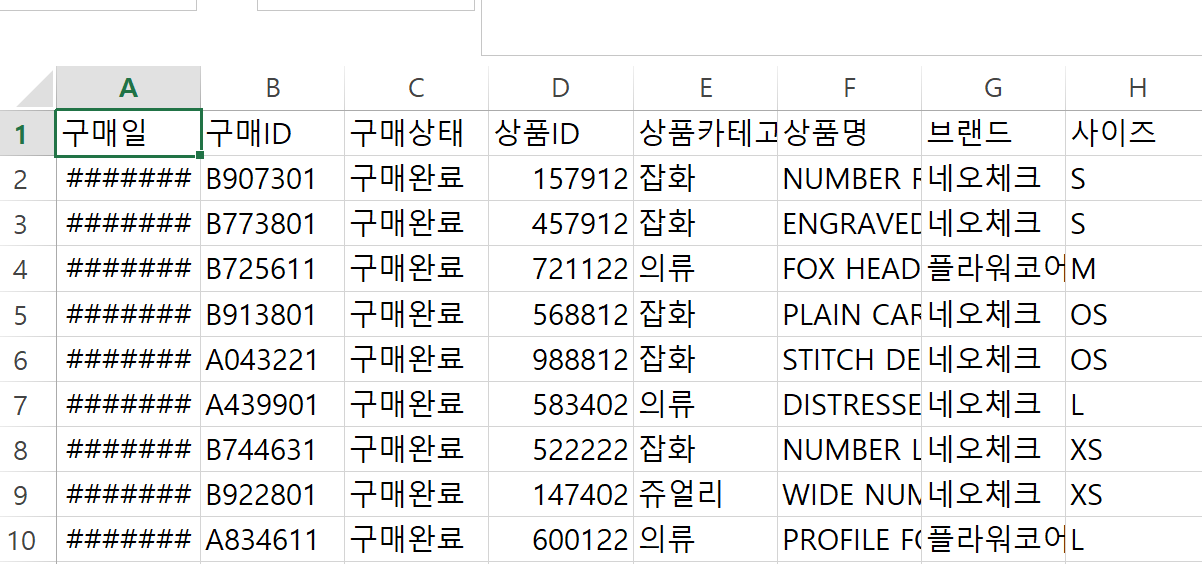
Task: Select cell B907301
Action: 273,179
